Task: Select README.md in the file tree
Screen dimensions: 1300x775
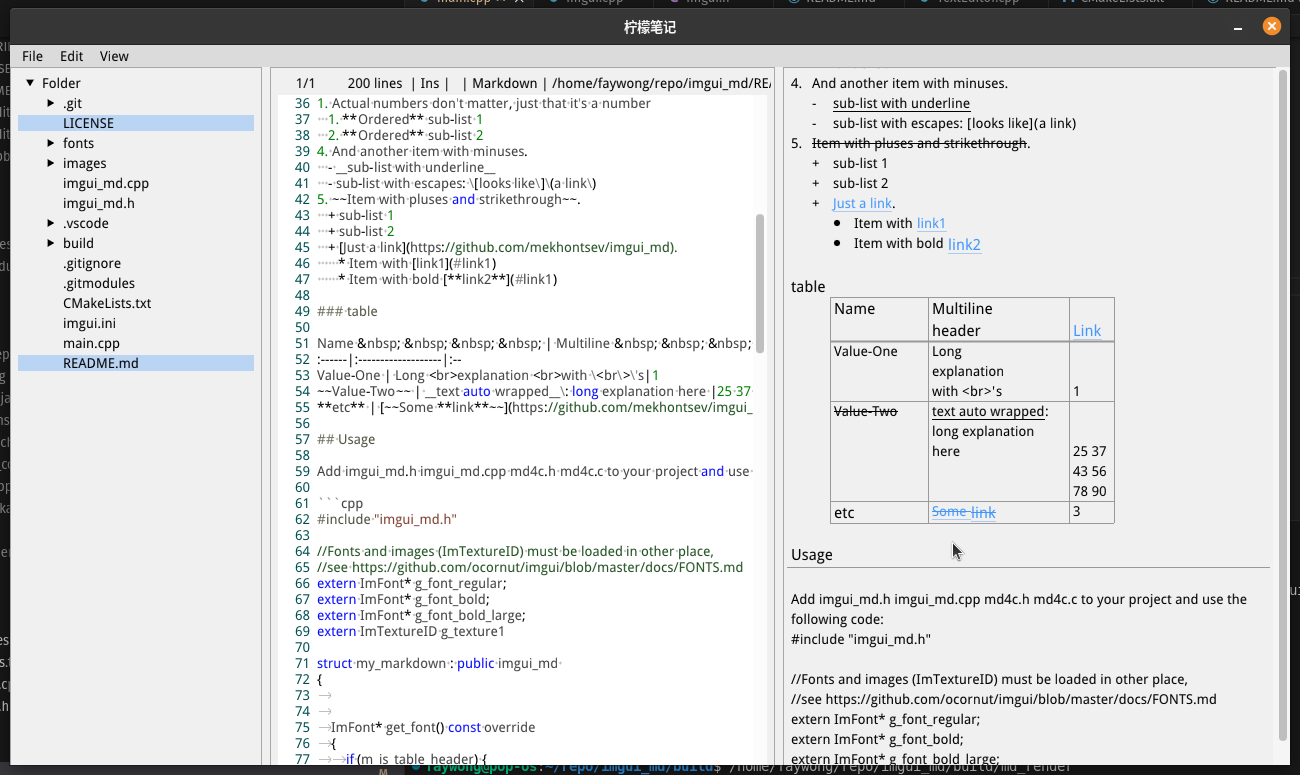Action: (100, 363)
